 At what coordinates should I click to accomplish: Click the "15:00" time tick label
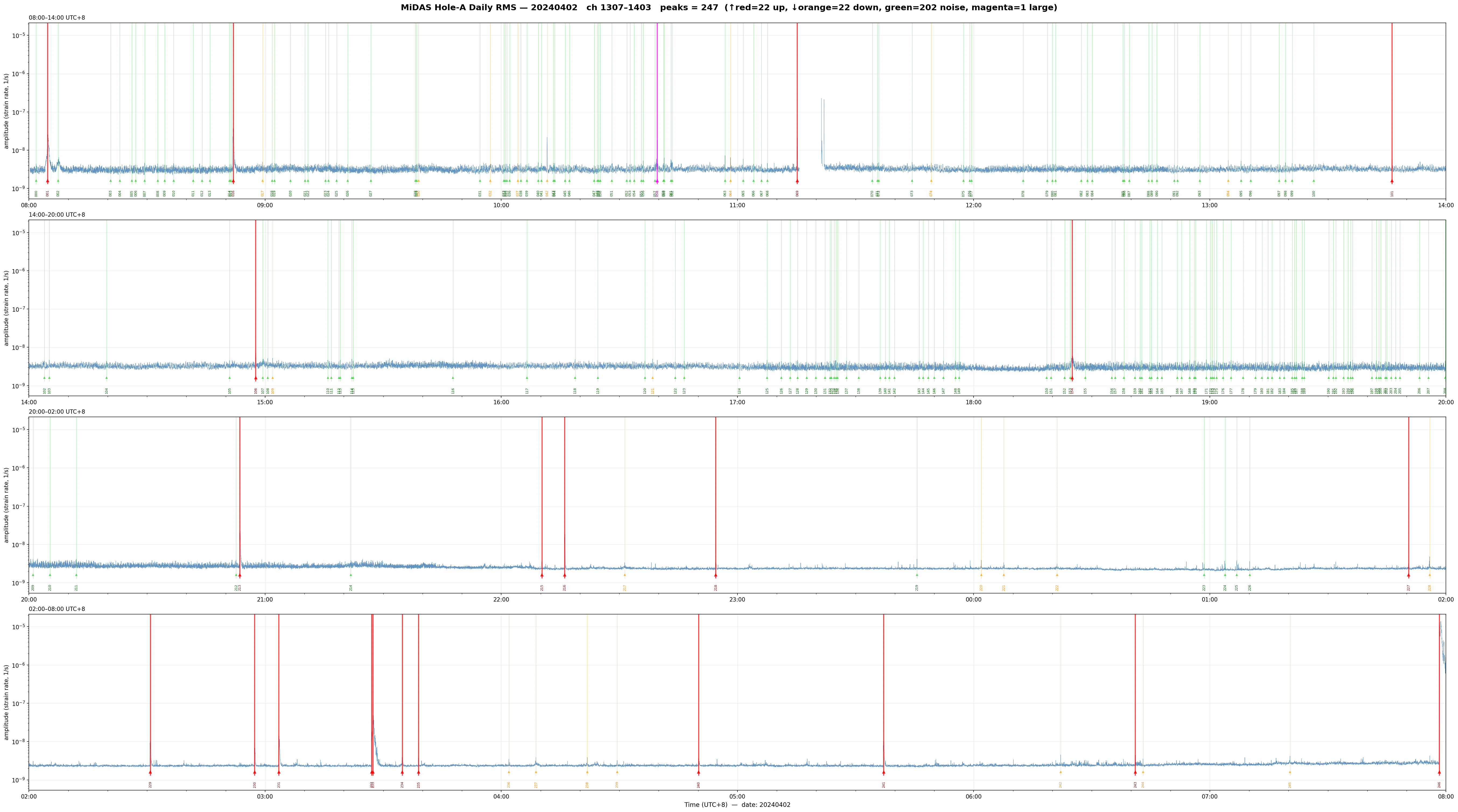(265, 402)
